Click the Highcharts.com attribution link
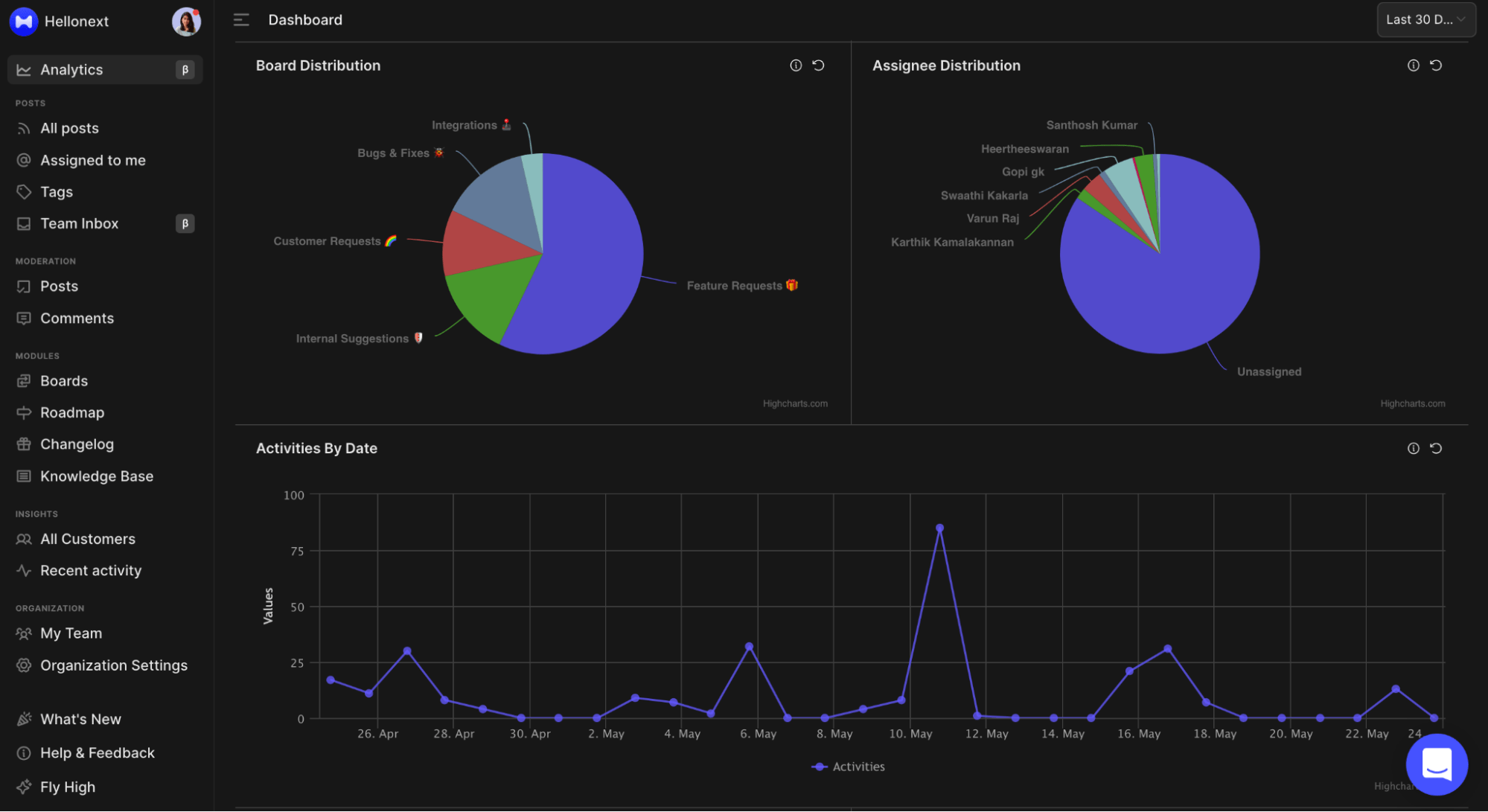The image size is (1488, 812). pos(794,403)
